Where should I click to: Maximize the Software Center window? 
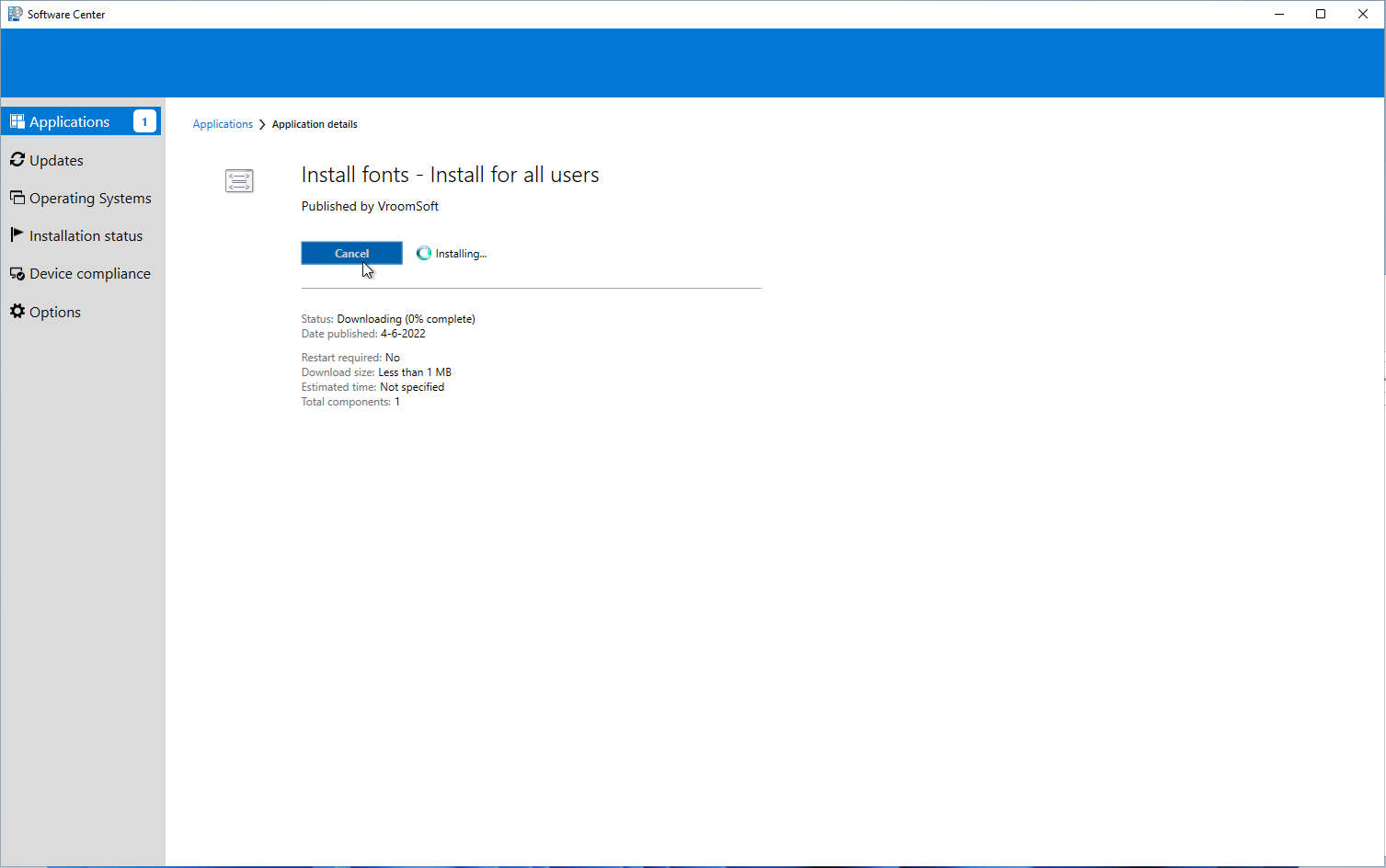pyautogui.click(x=1321, y=14)
